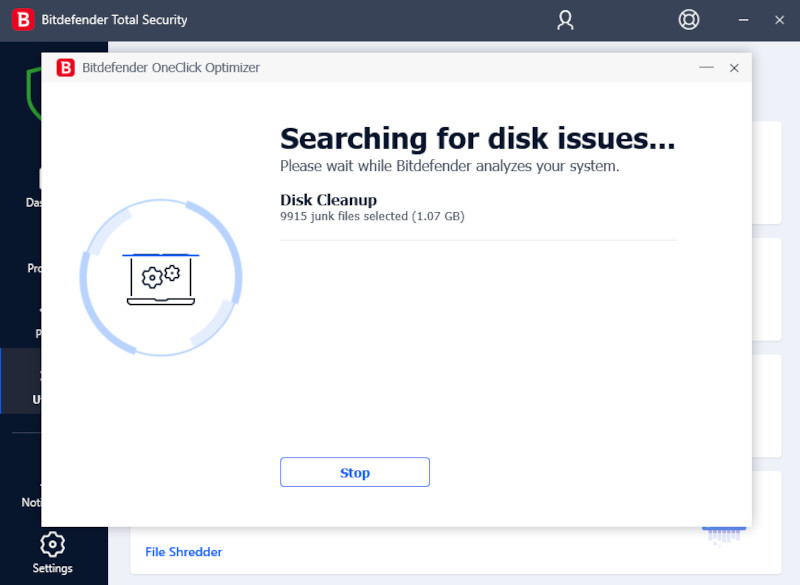
Task: Open Settings gear in sidebar
Action: 53,544
